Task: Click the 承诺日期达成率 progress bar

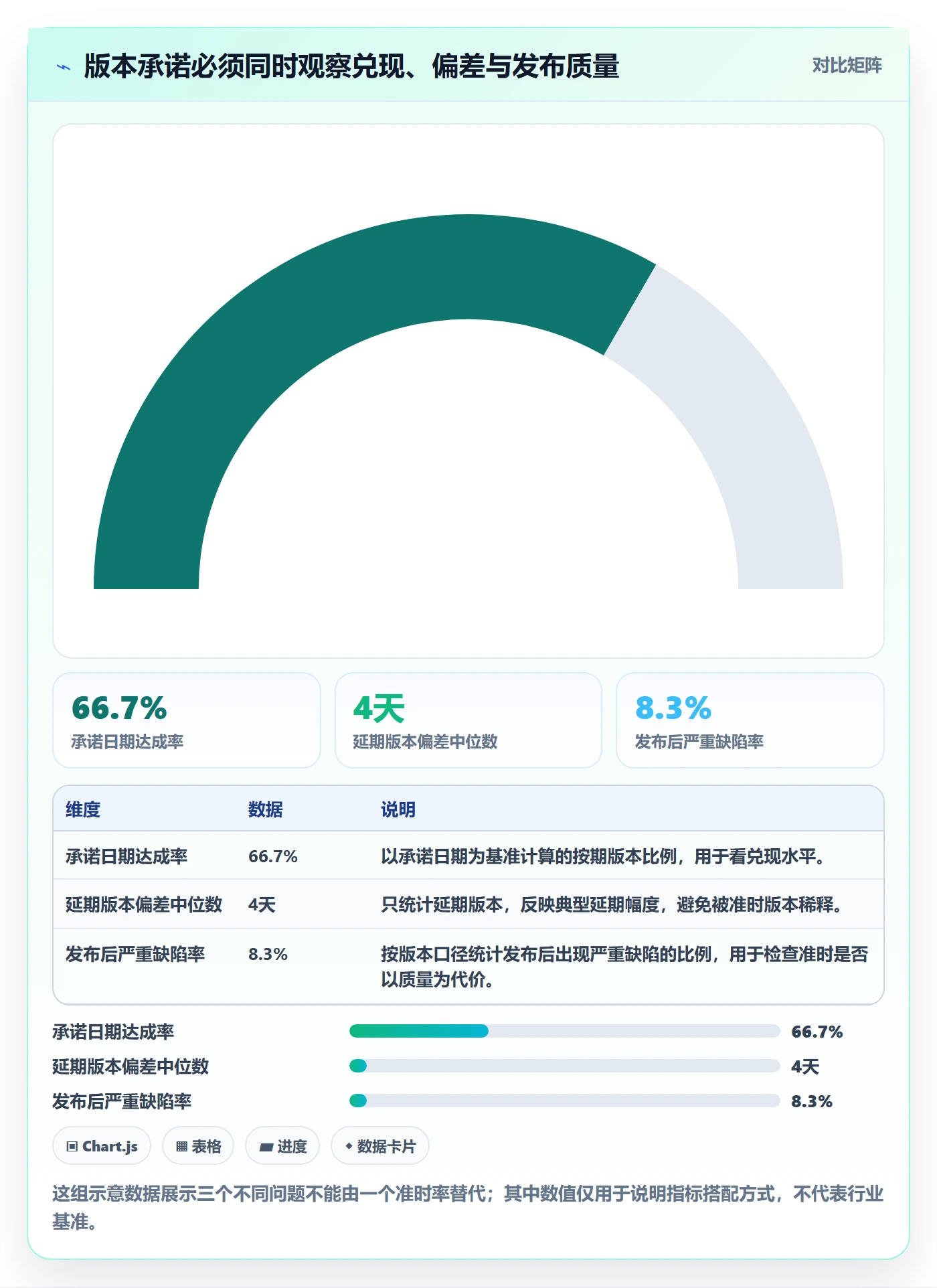Action: coord(565,1031)
